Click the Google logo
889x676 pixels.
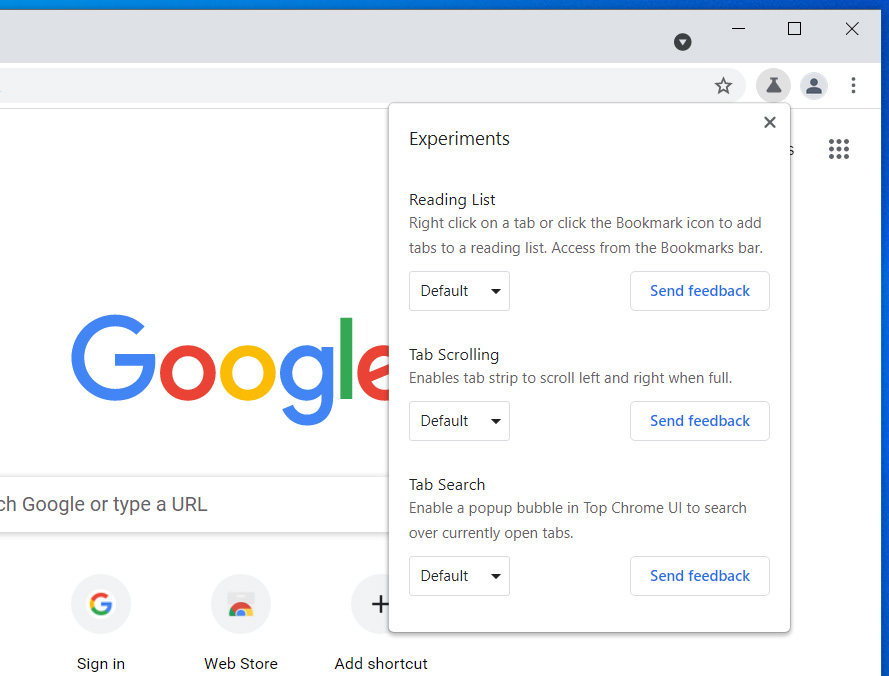coord(230,369)
